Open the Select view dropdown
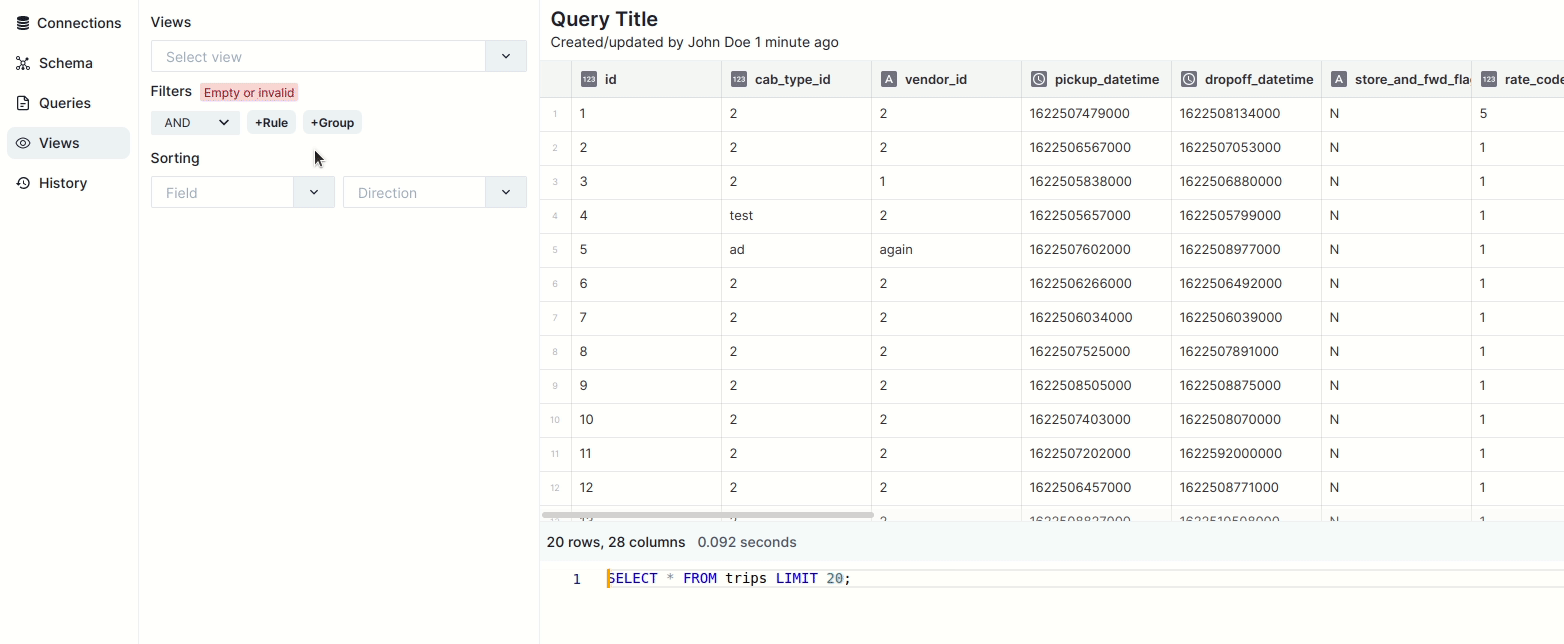1564x644 pixels. 505,57
